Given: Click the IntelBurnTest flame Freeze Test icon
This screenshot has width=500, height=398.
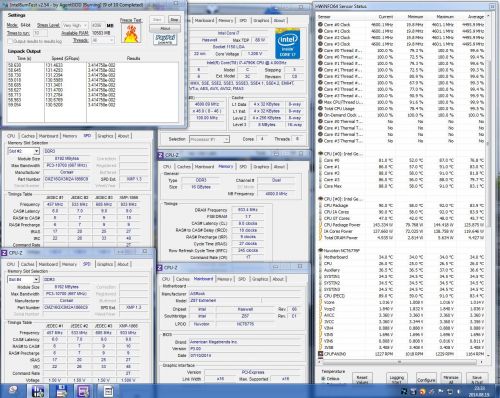Looking at the screenshot, I should [131, 34].
